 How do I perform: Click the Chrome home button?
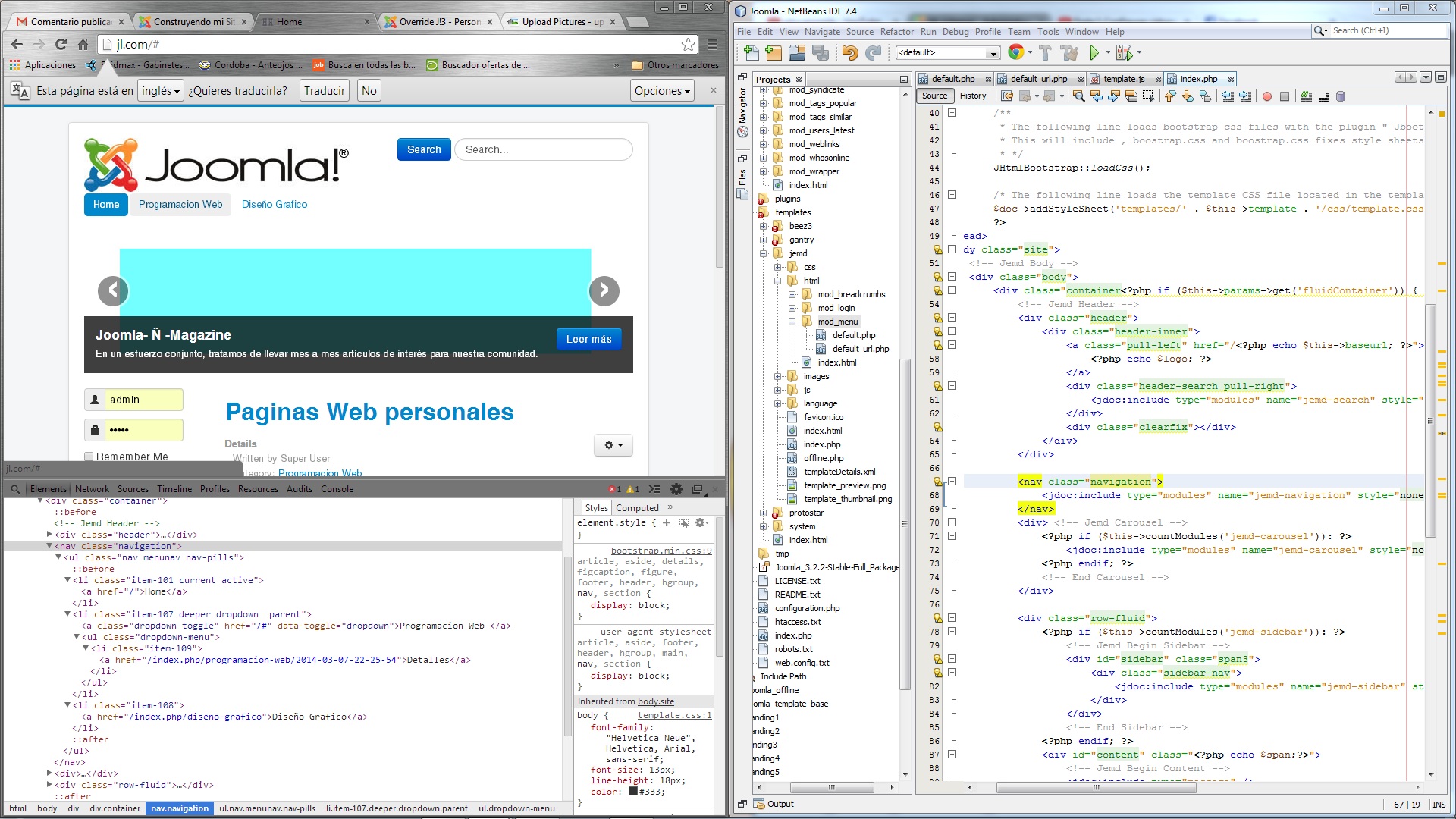tap(83, 44)
